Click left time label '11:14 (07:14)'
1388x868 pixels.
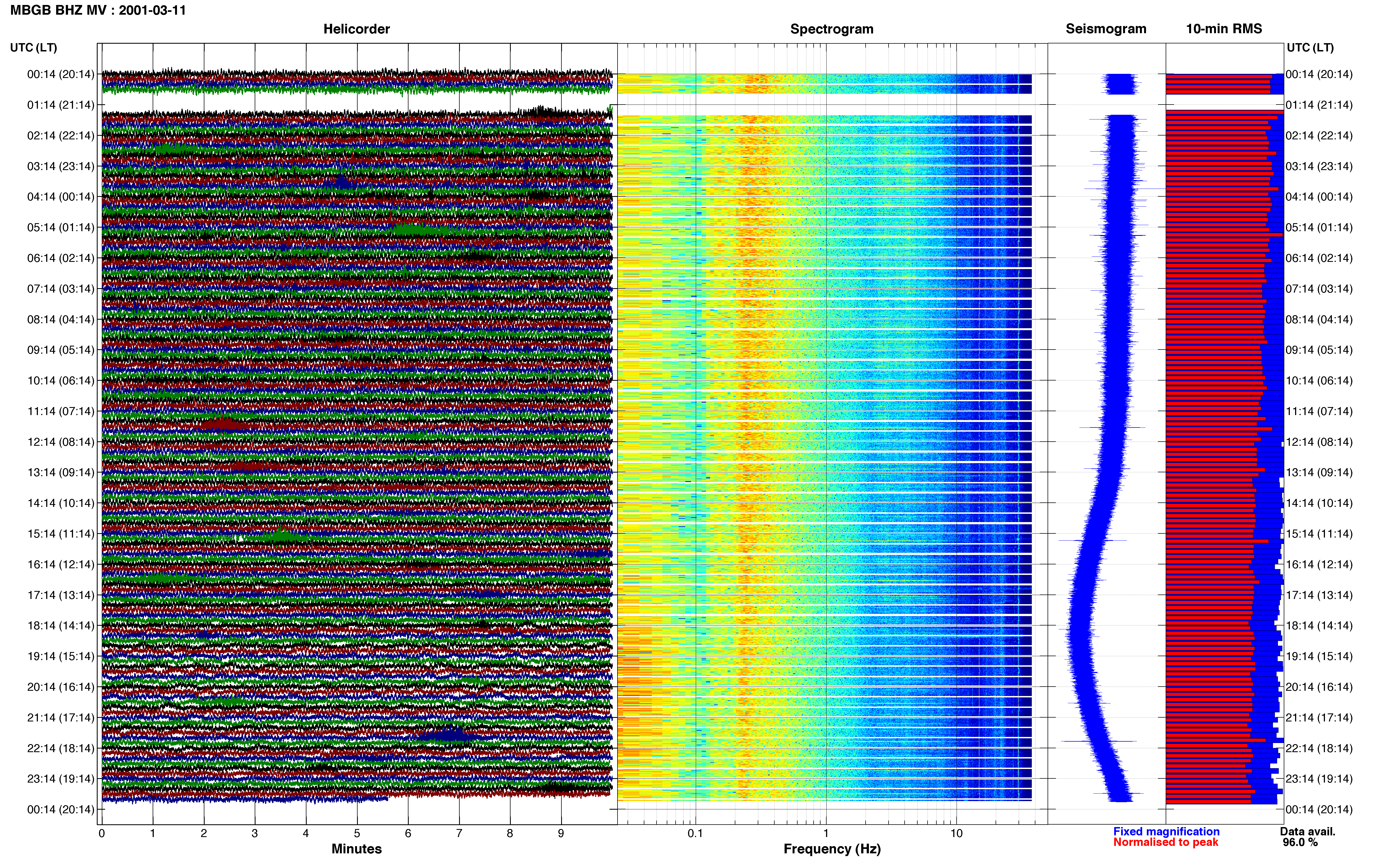point(61,411)
